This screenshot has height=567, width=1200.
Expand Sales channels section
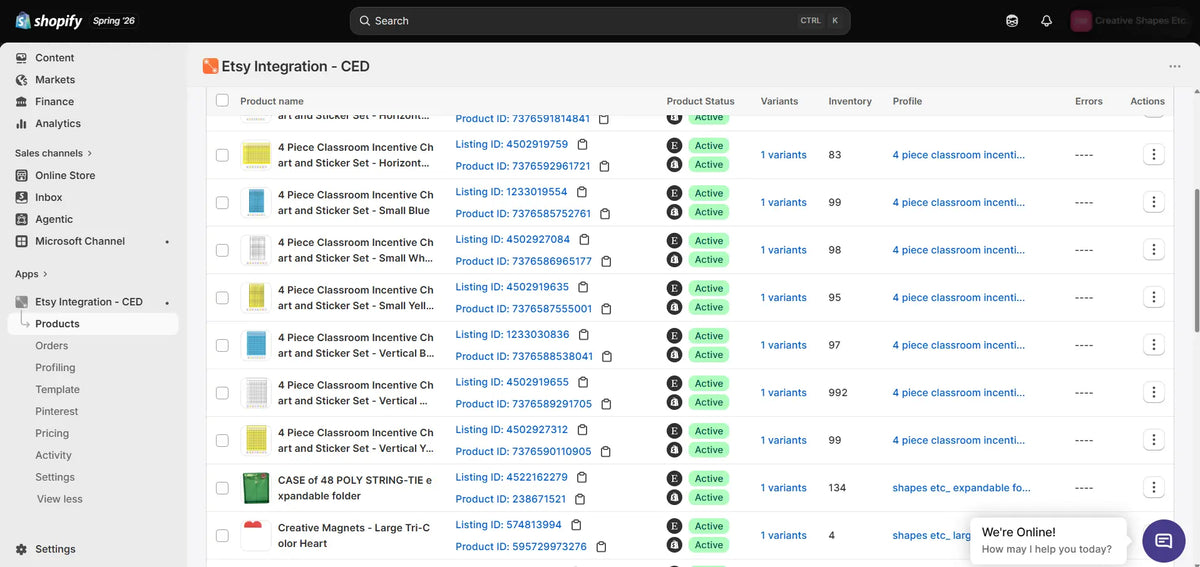click(x=54, y=153)
